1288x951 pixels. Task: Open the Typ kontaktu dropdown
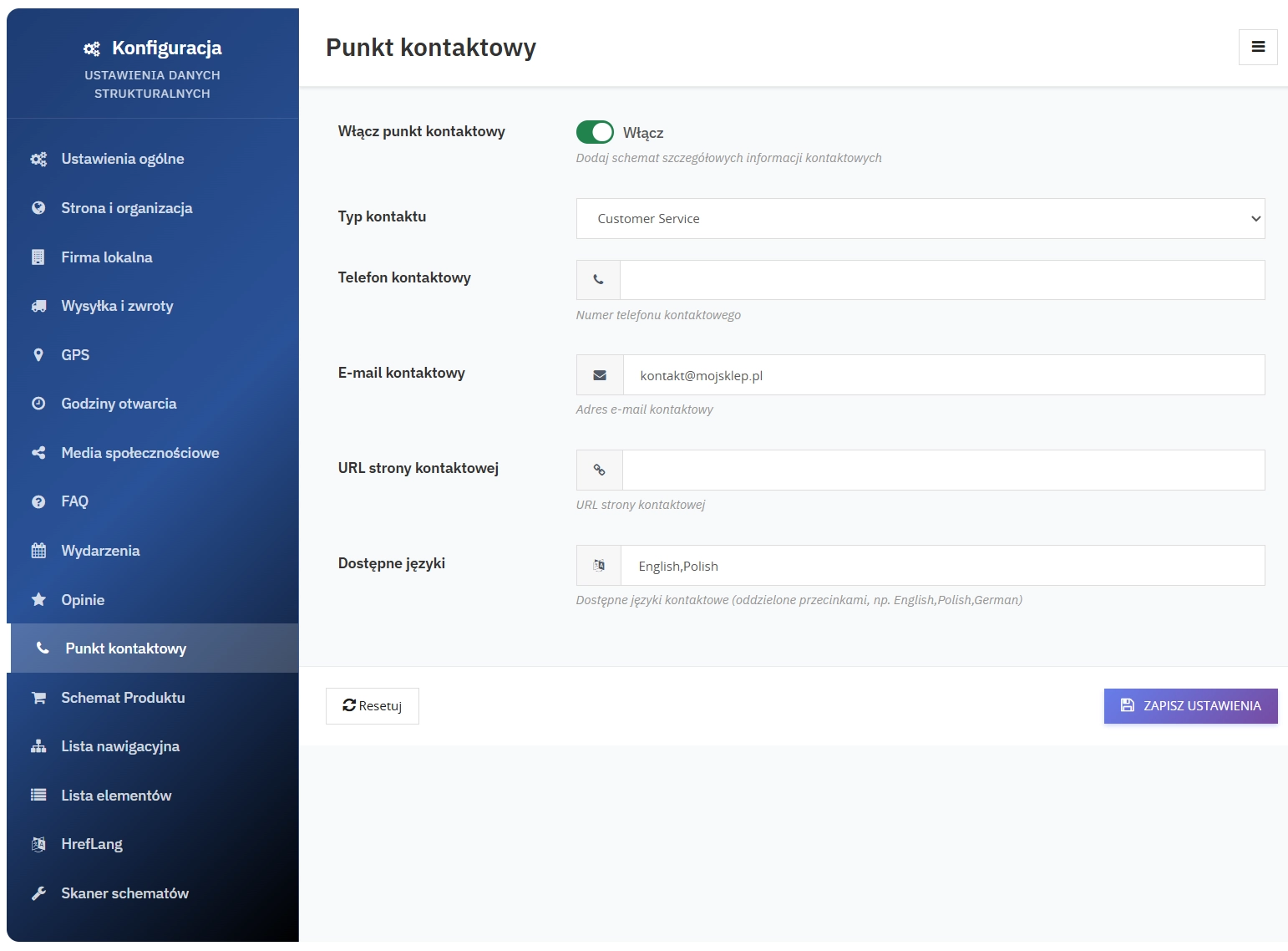click(920, 219)
